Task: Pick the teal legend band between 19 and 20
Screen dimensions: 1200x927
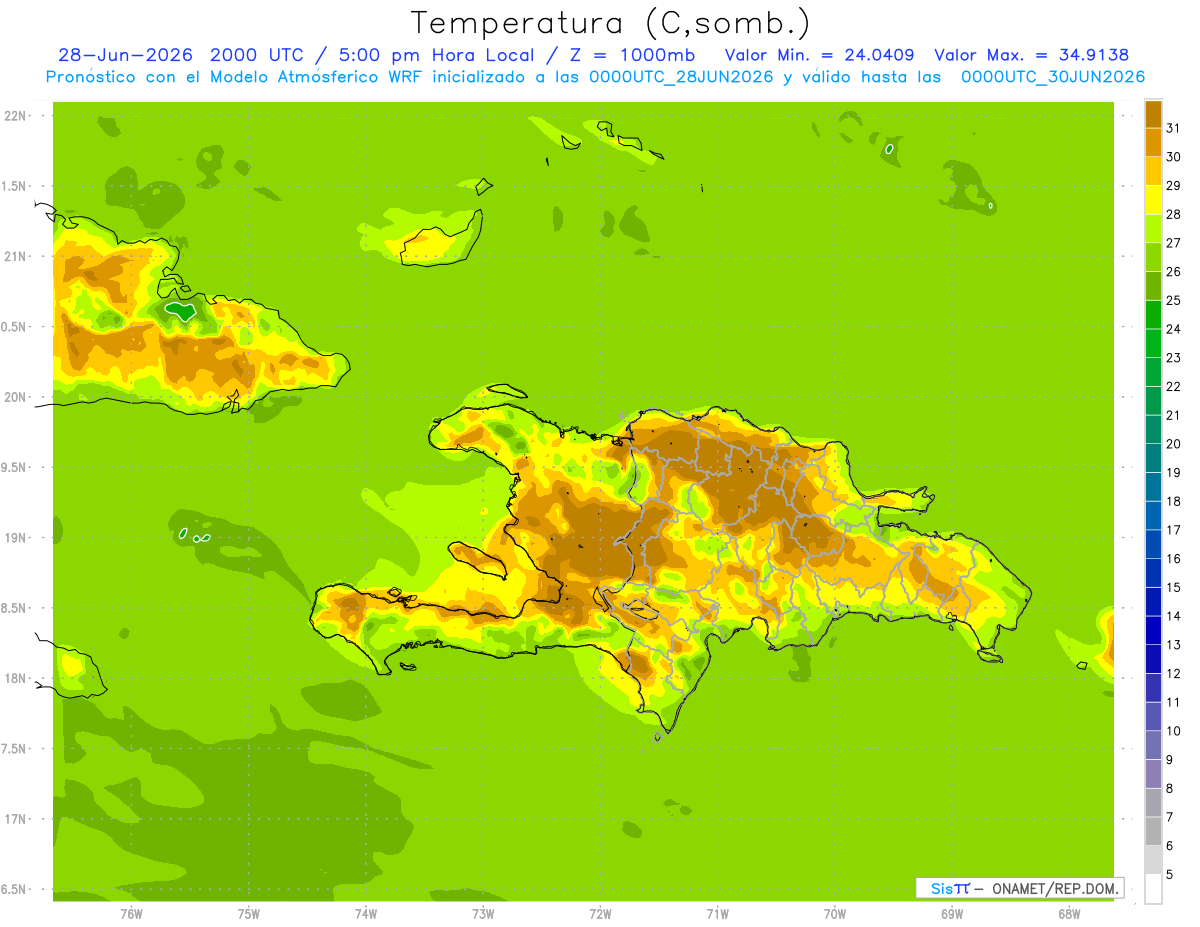Action: click(1153, 459)
